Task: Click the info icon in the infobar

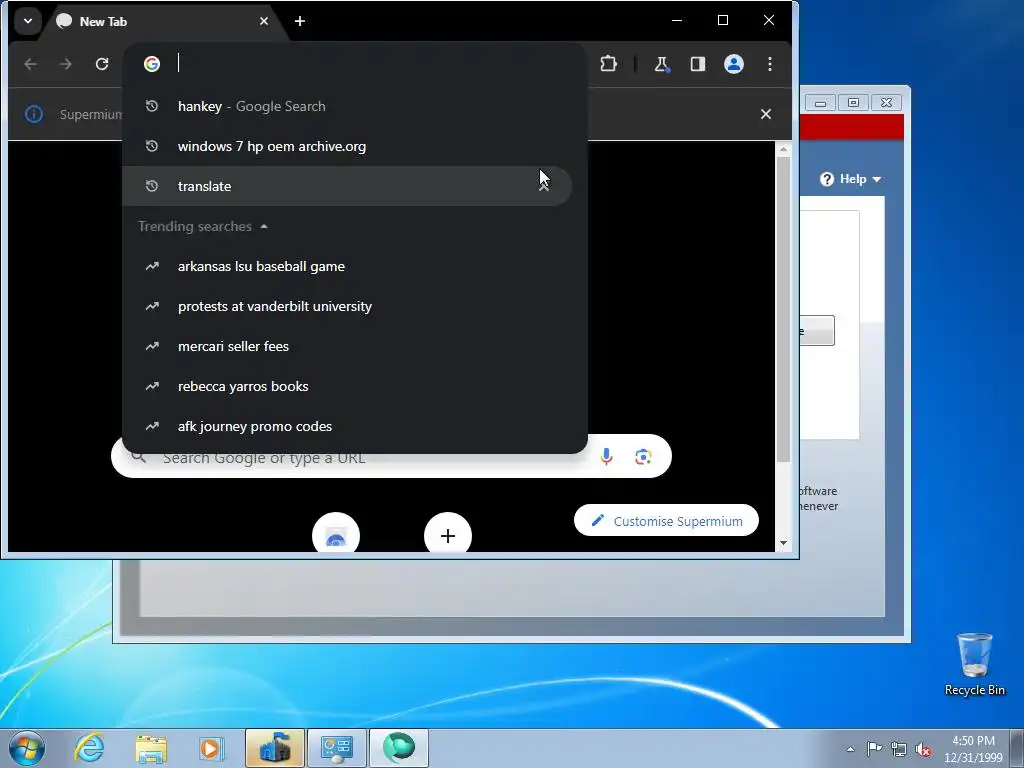Action: click(34, 114)
